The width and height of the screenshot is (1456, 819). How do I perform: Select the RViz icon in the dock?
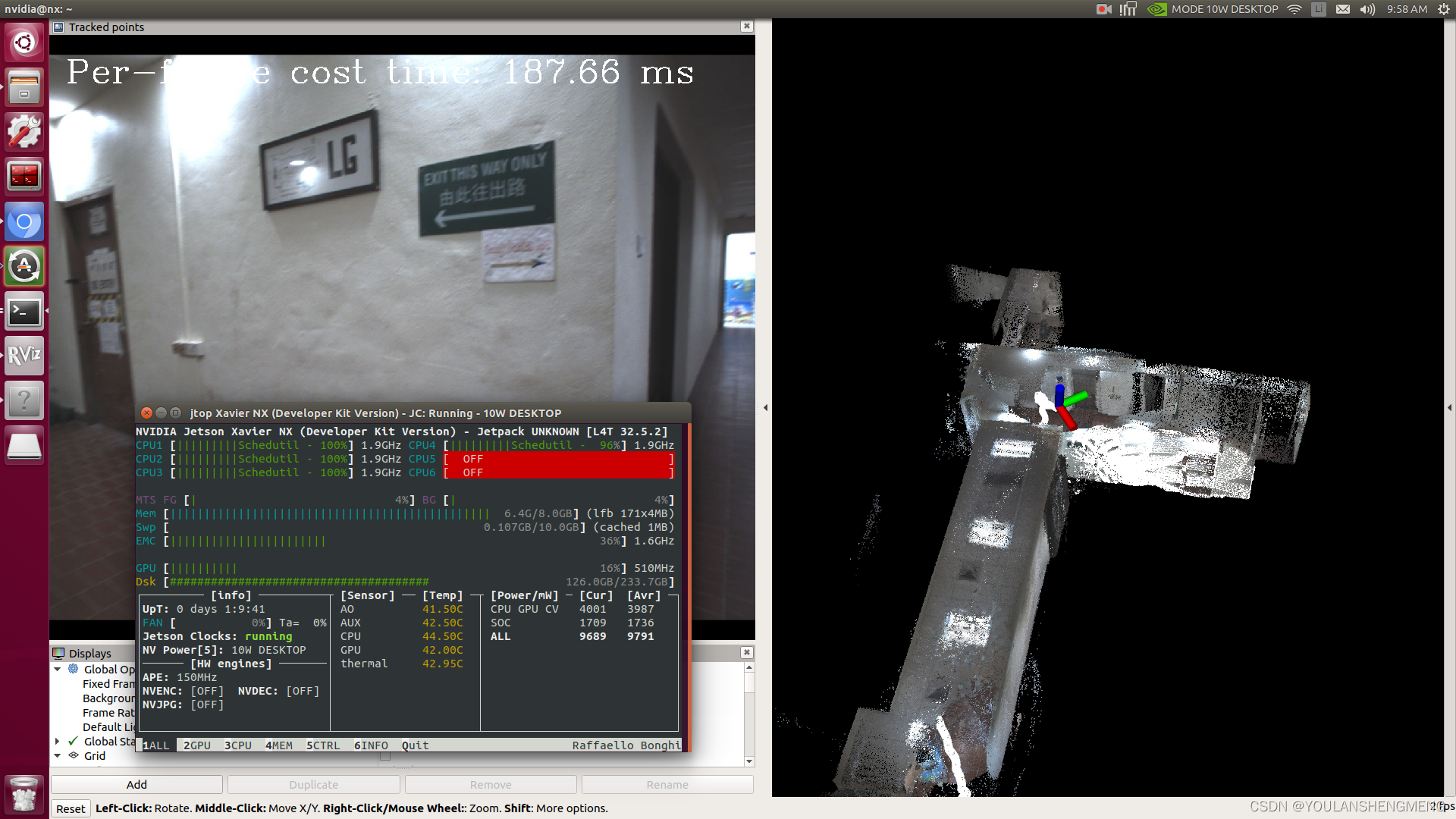pyautogui.click(x=24, y=355)
